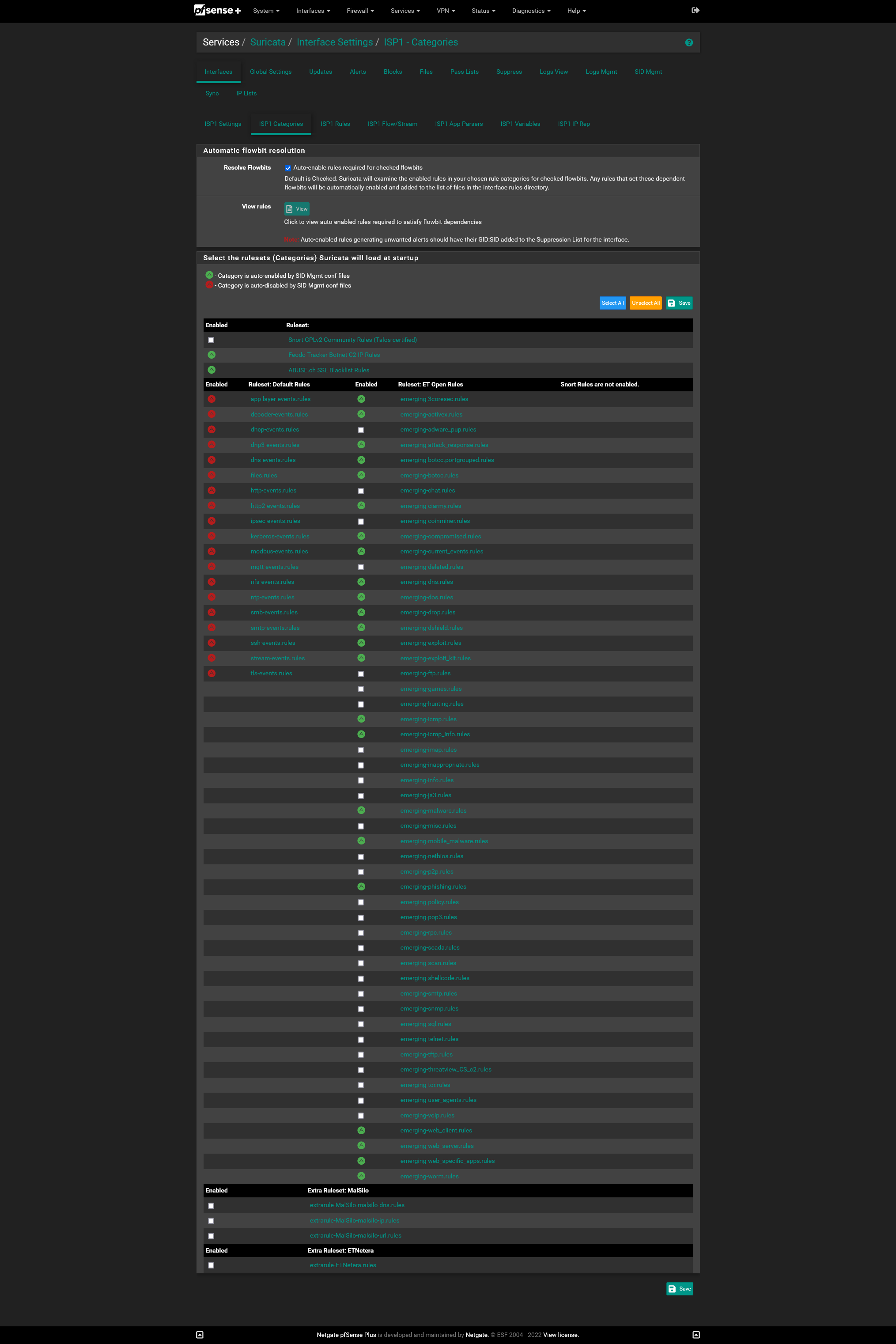Switch to the Pass Lists tab
The height and width of the screenshot is (1344, 896).
click(x=465, y=72)
